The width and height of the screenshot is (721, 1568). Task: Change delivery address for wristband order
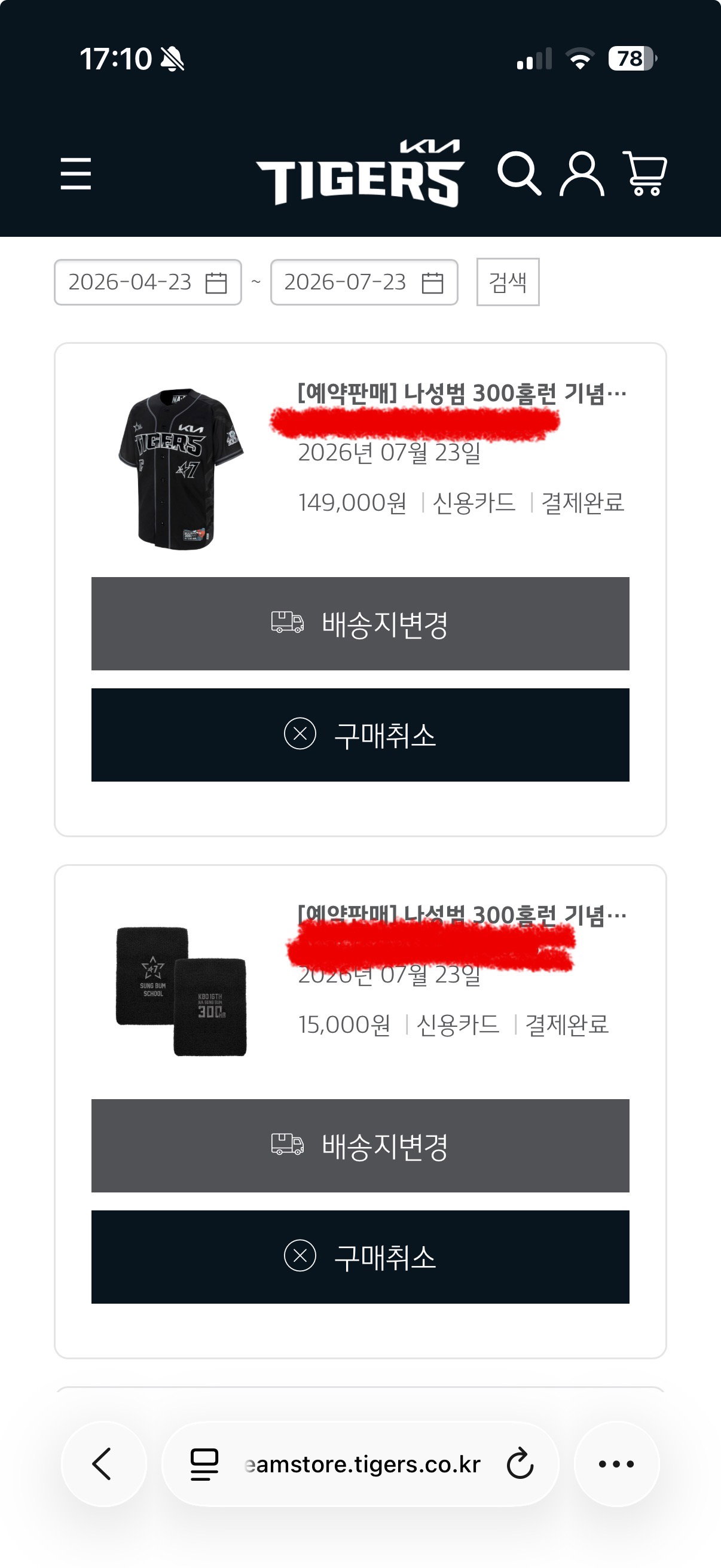coord(360,1146)
